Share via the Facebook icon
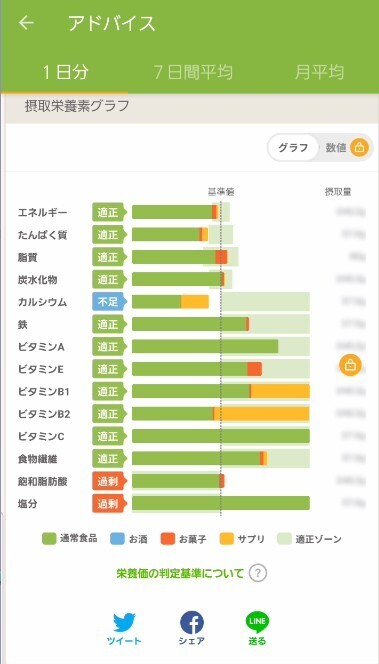Viewport: 379px width, 664px height. click(192, 622)
